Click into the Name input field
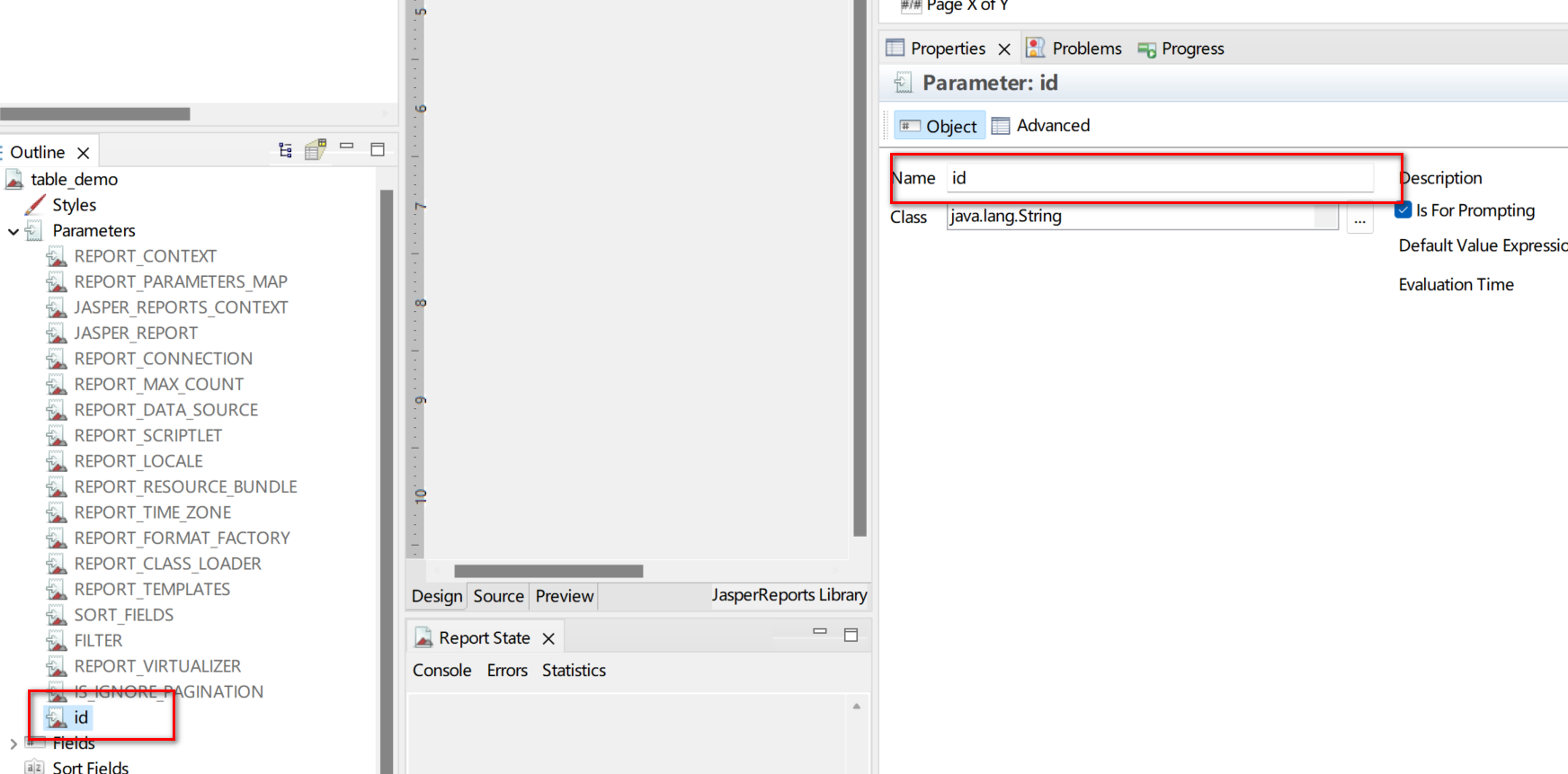 1160,178
